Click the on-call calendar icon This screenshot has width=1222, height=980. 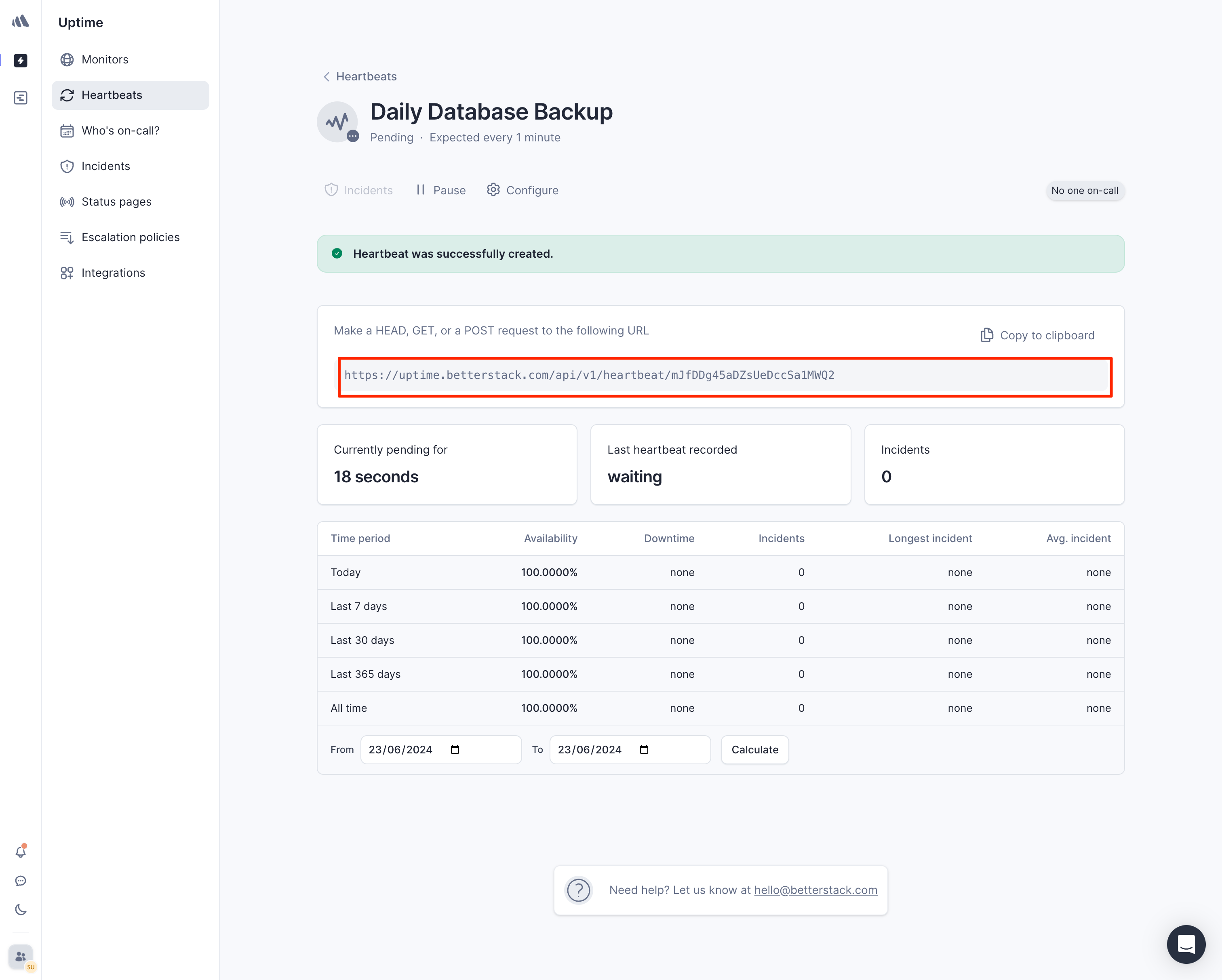(67, 131)
